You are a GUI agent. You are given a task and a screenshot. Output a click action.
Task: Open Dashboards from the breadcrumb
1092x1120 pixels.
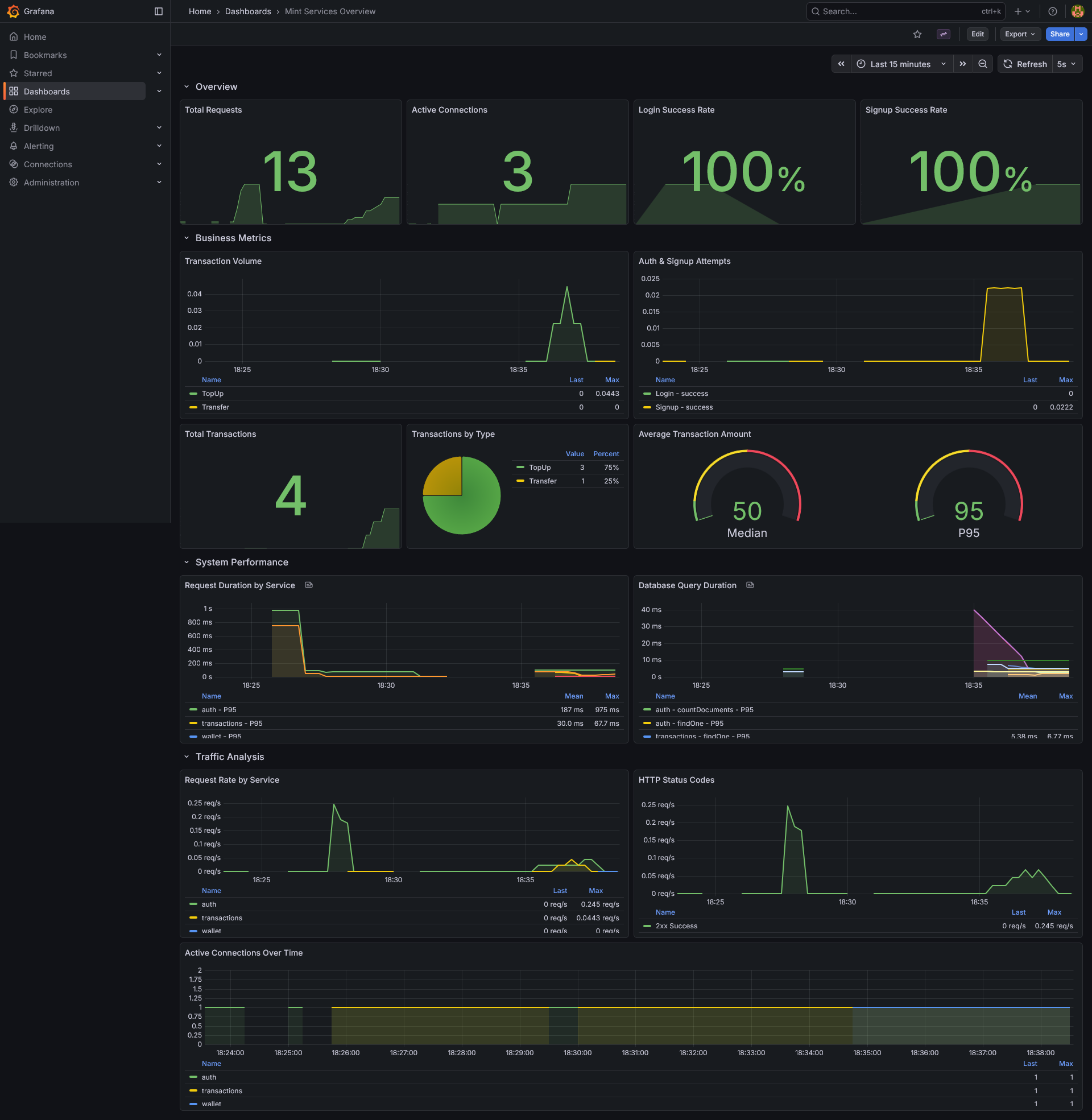248,11
